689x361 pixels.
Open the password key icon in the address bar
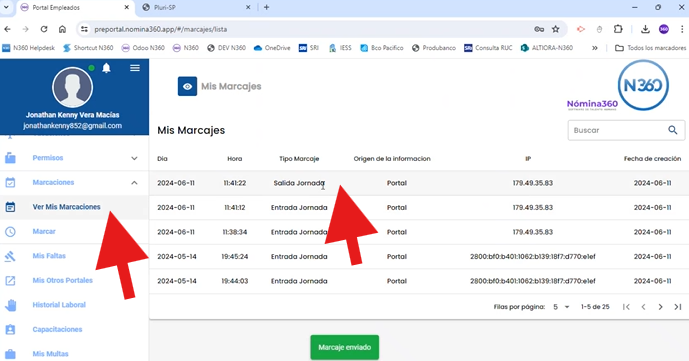(539, 29)
